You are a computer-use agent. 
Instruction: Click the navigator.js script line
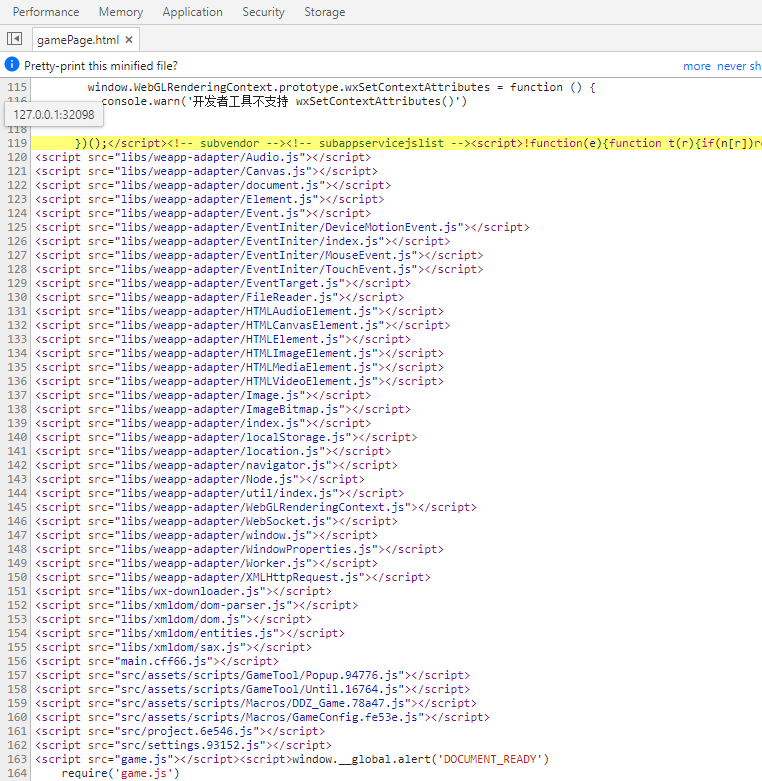(x=216, y=465)
